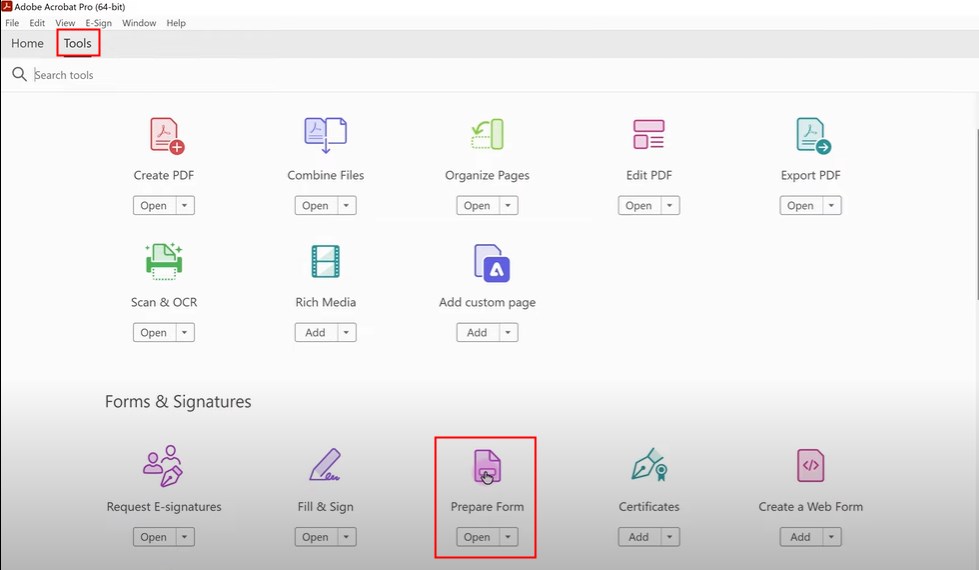Viewport: 979px width, 570px height.
Task: Select the Combine Files icon
Action: point(325,136)
